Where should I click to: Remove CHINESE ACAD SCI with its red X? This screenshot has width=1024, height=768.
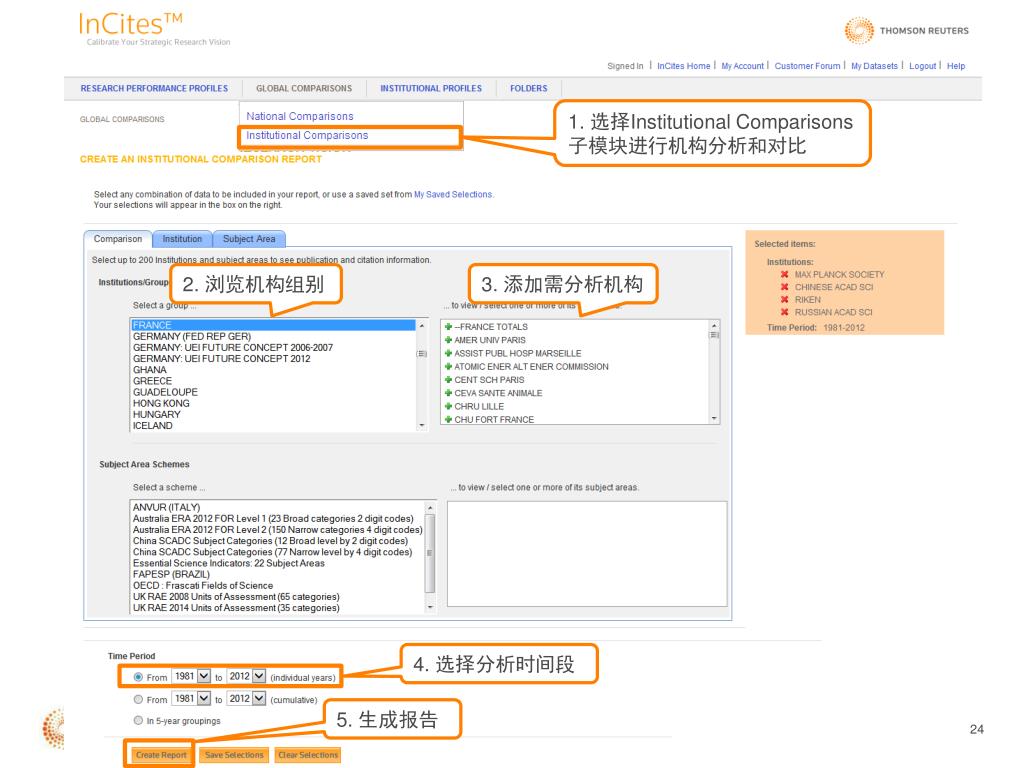[x=784, y=287]
